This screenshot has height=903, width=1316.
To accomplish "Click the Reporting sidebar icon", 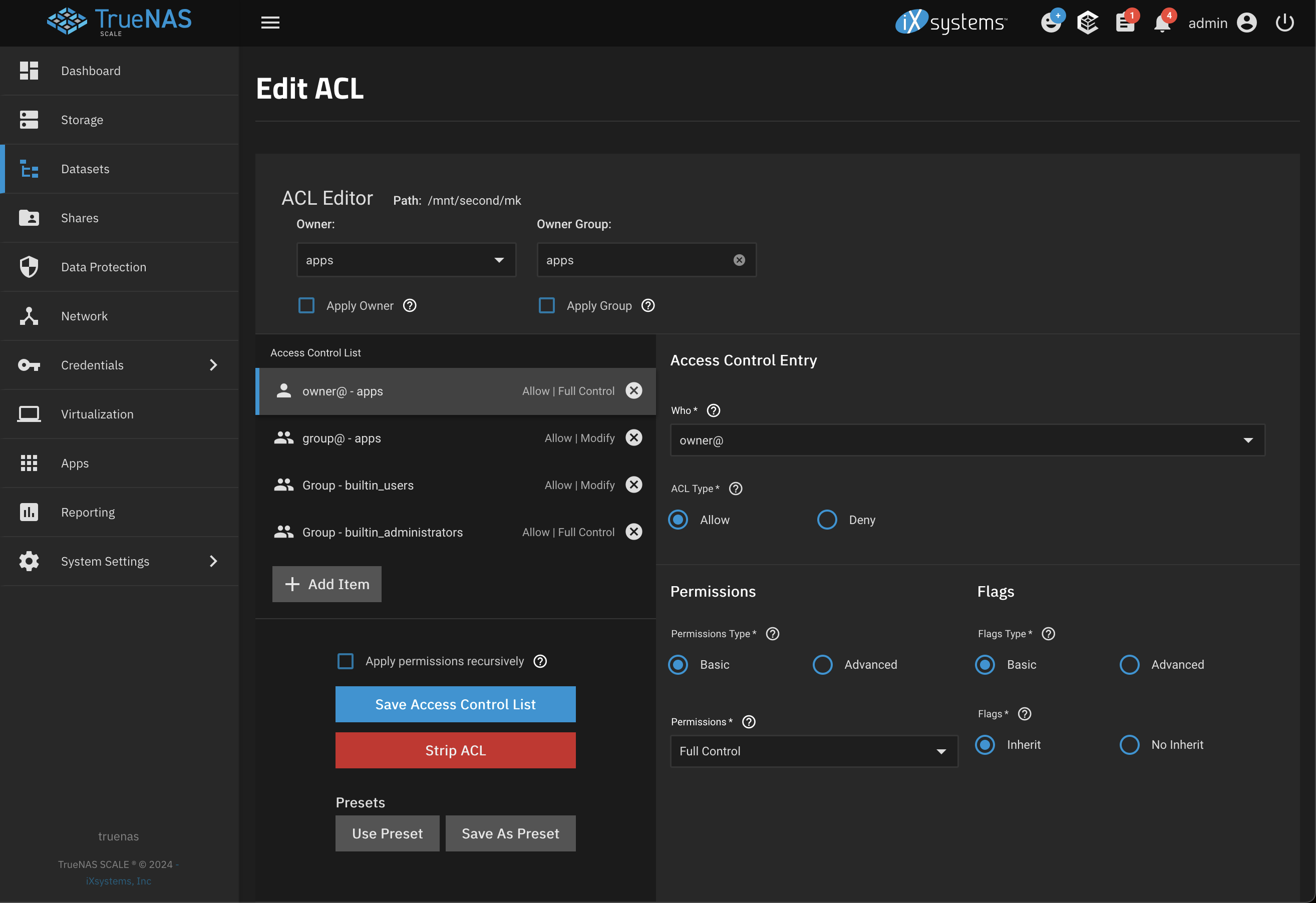I will coord(28,511).
